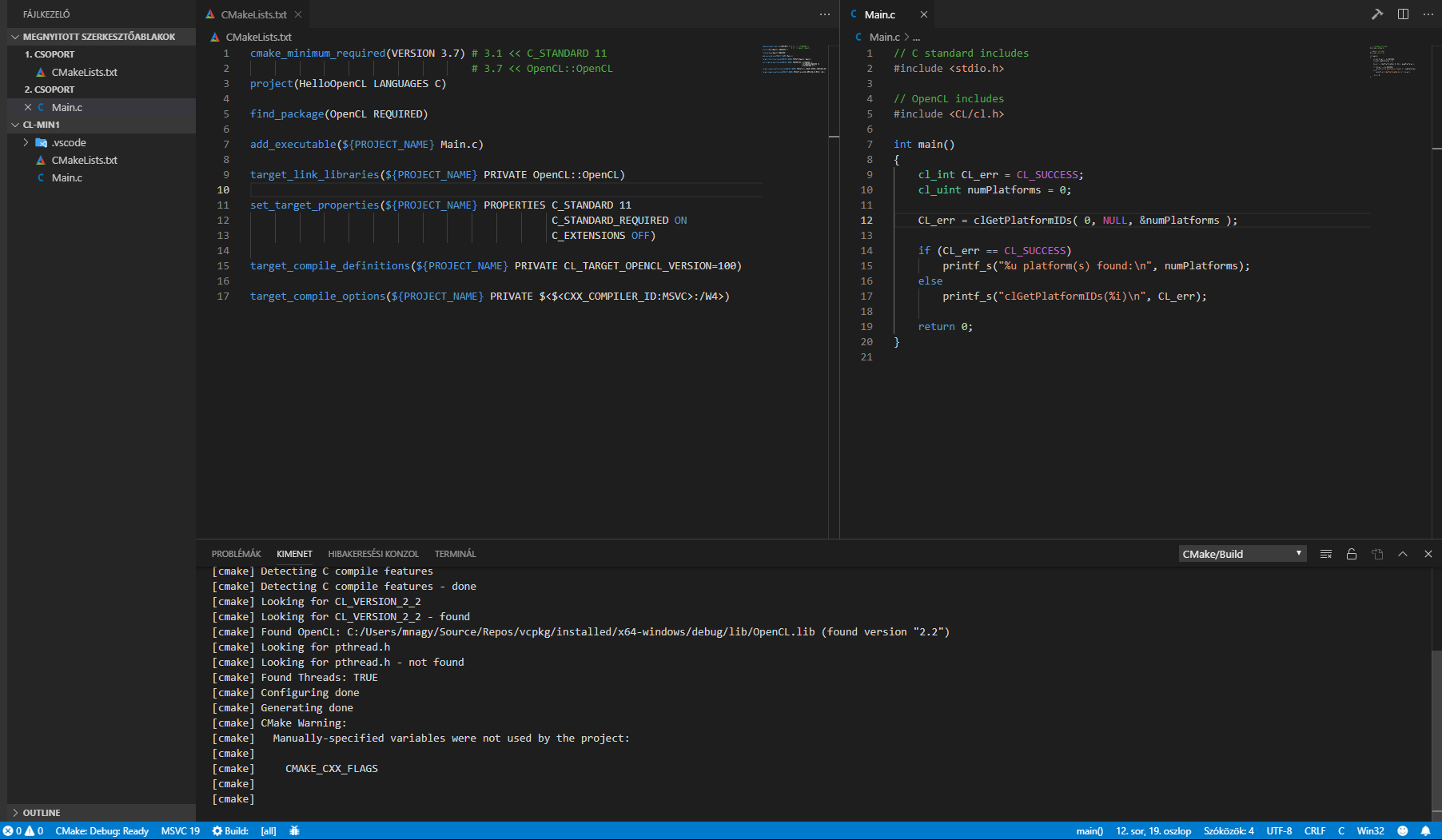This screenshot has height=840, width=1442.
Task: Expand the OUTLINE section
Action: tap(101, 813)
